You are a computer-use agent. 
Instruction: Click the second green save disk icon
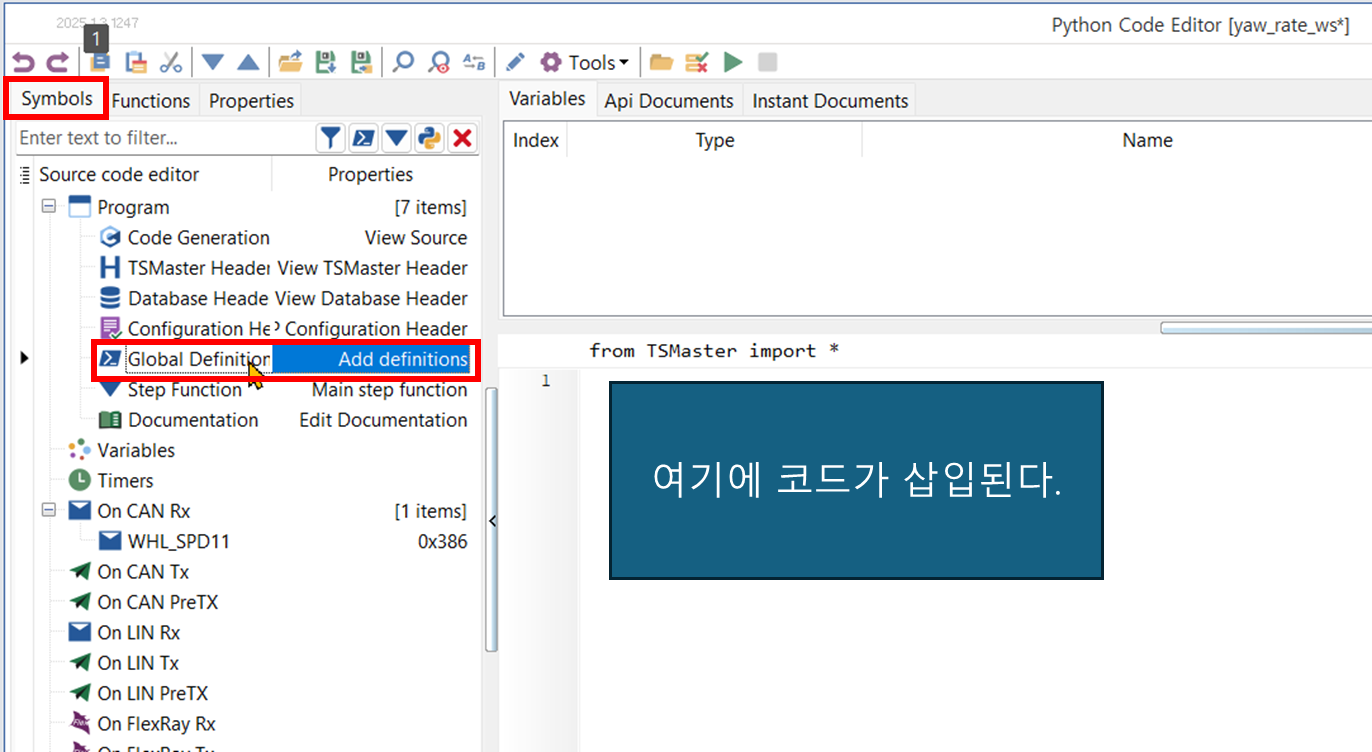tap(361, 63)
